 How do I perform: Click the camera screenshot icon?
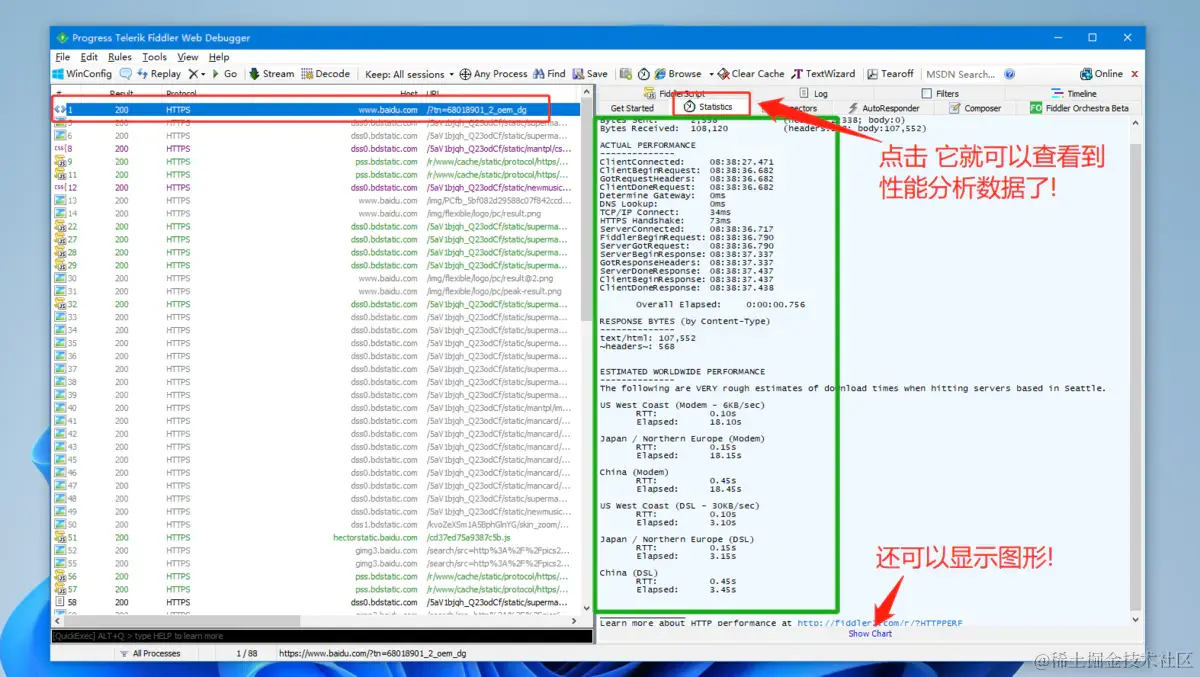(626, 74)
